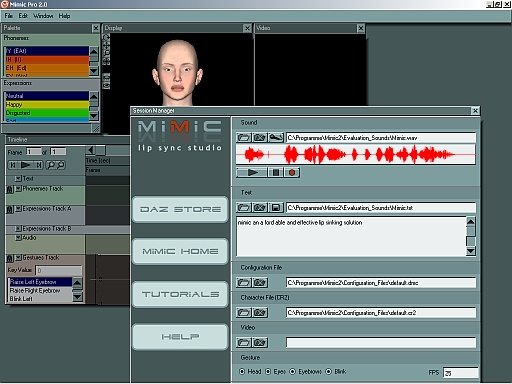The height and width of the screenshot is (384, 512).
Task: Click the DAZ STORE button
Action: [x=180, y=209]
